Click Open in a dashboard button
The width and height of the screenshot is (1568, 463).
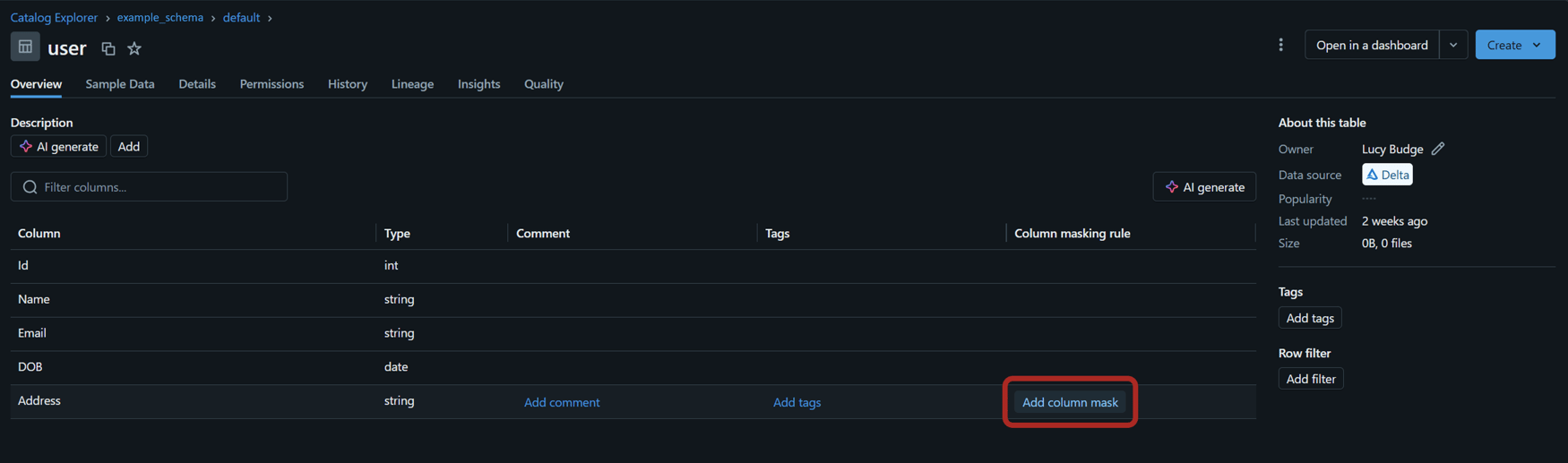1372,45
